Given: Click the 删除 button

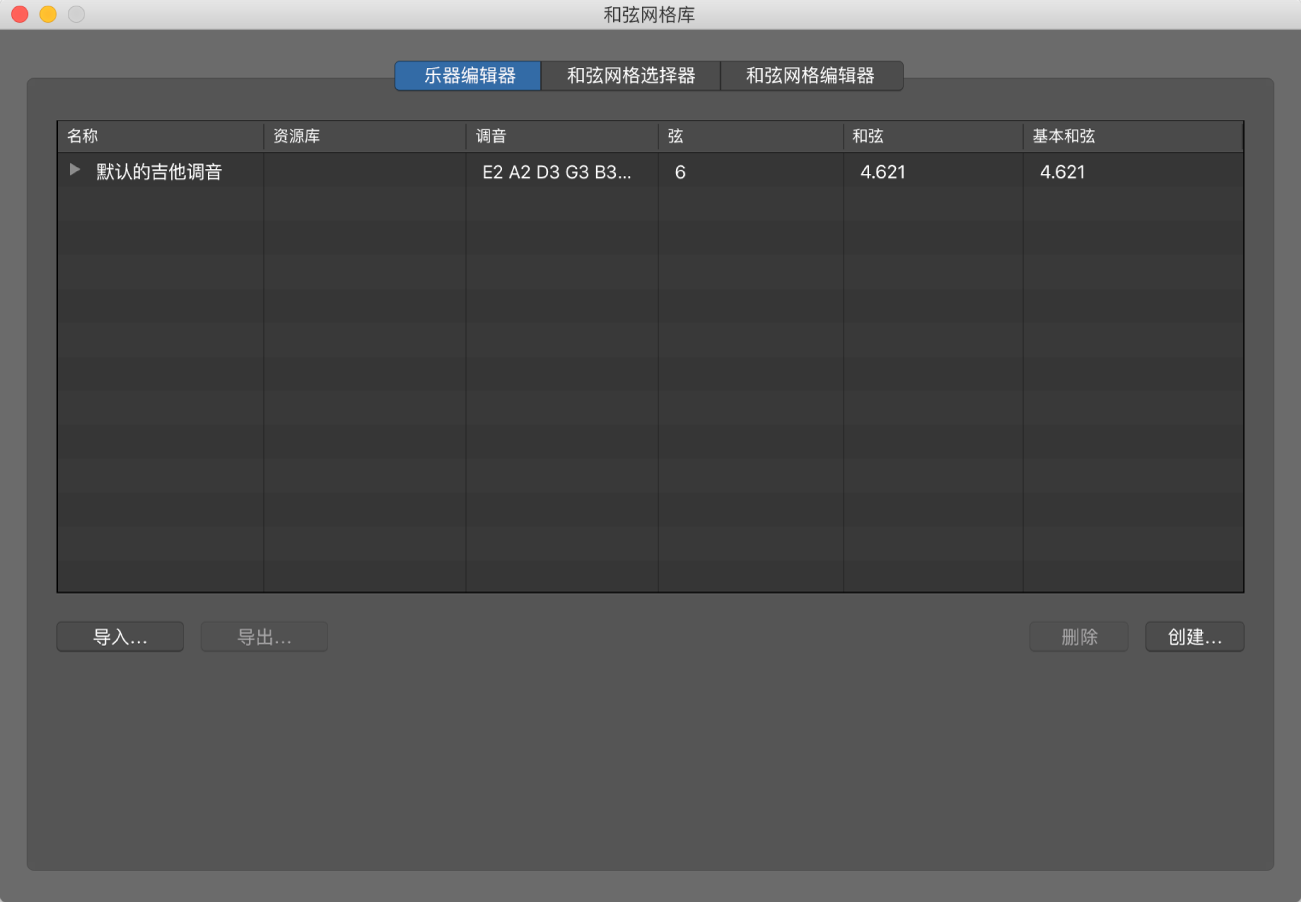Looking at the screenshot, I should tap(1079, 637).
